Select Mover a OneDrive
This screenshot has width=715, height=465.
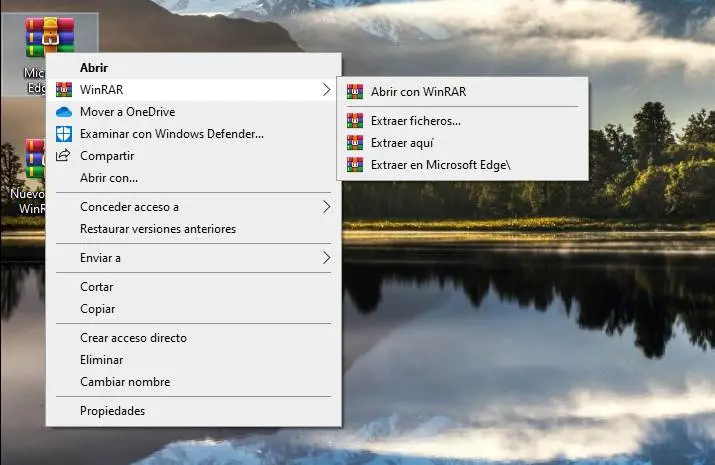(194, 112)
